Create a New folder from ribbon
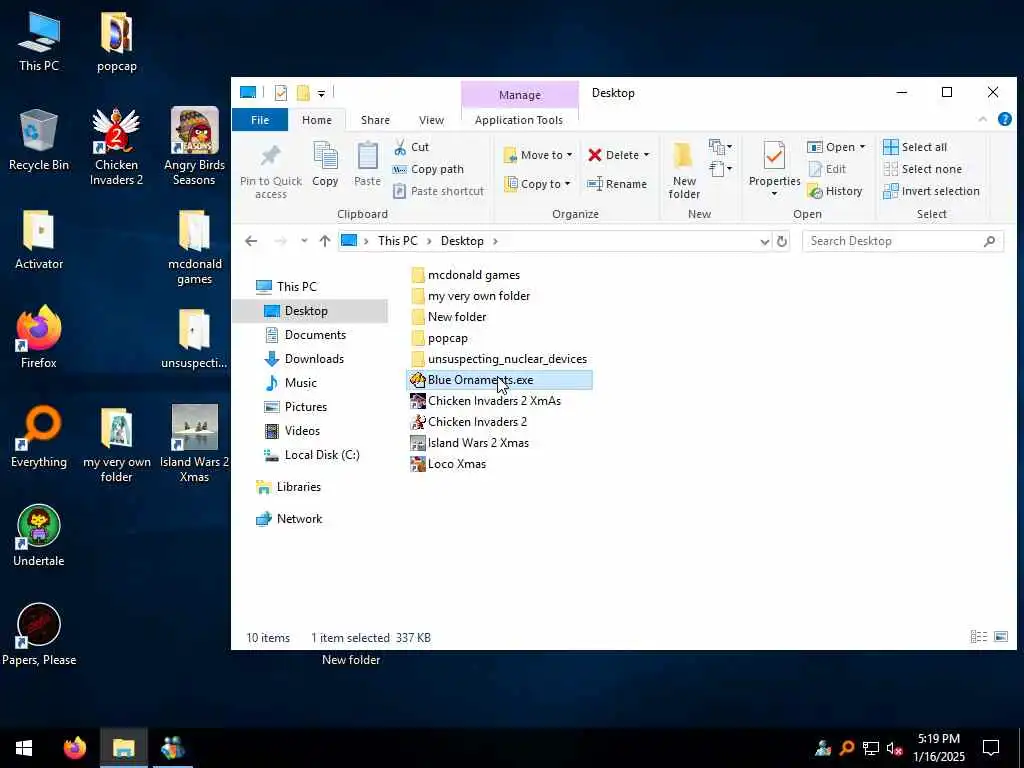The width and height of the screenshot is (1024, 768). pos(684,170)
